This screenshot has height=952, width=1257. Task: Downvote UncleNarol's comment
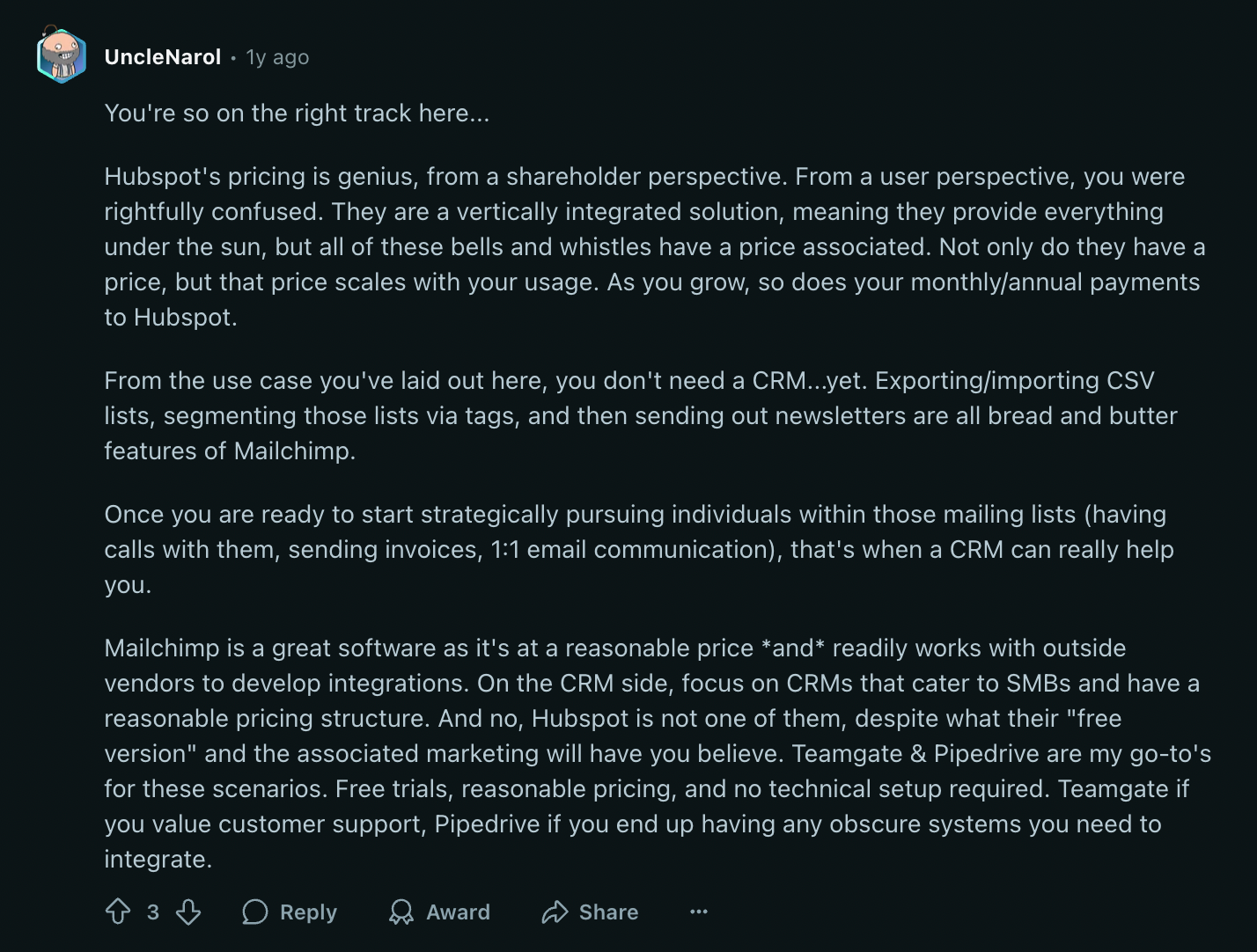187,912
